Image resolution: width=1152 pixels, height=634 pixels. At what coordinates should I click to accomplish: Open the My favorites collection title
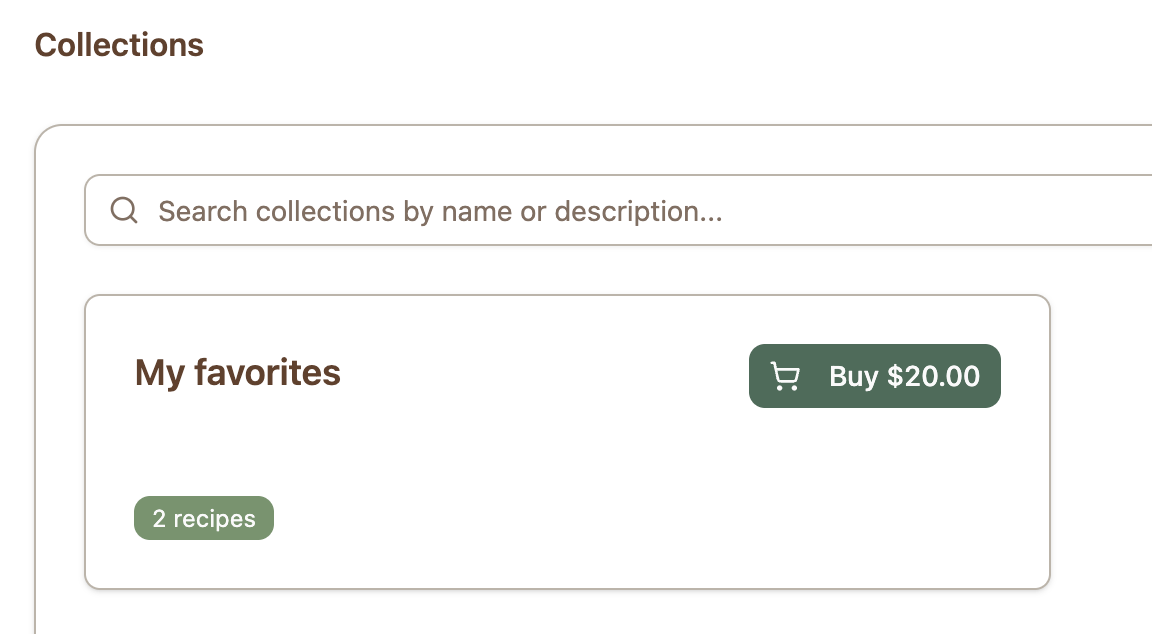(238, 373)
